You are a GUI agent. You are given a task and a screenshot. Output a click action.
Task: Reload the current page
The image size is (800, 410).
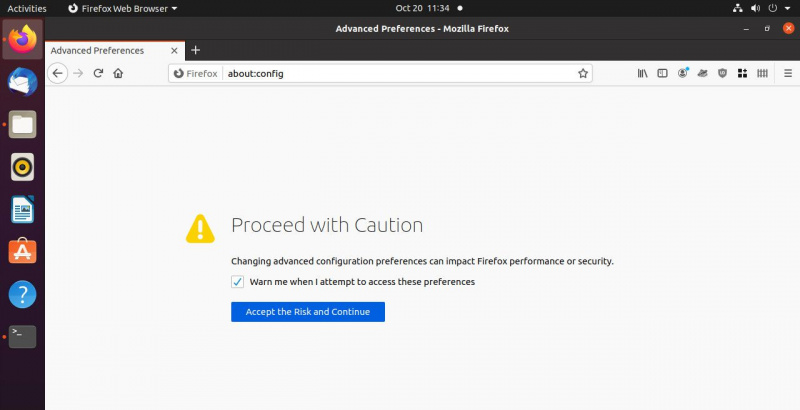pyautogui.click(x=98, y=73)
